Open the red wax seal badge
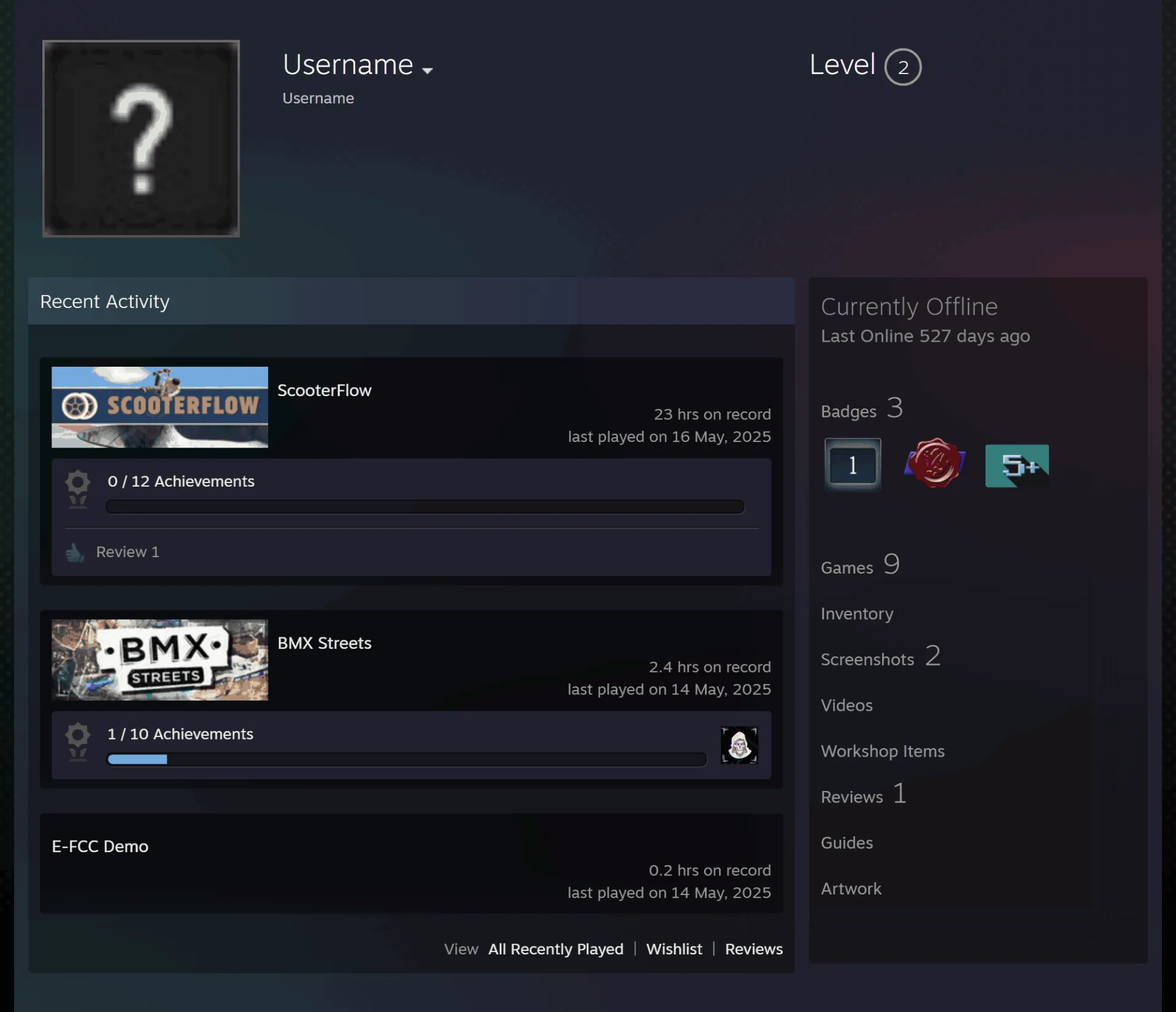Viewport: 1176px width, 1012px height. (935, 463)
